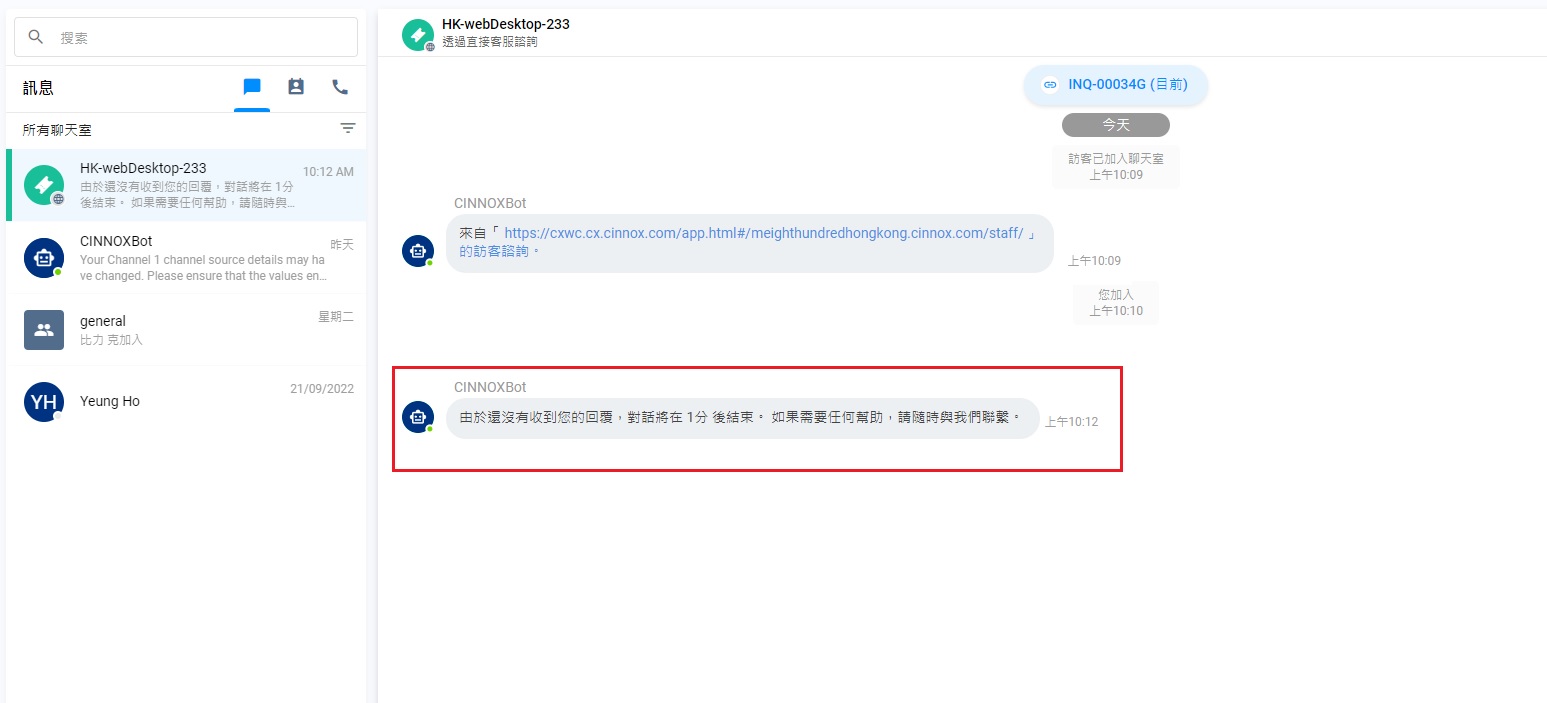The image size is (1547, 703).
Task: Switch to the chats tab with the bubble icon
Action: coord(252,88)
